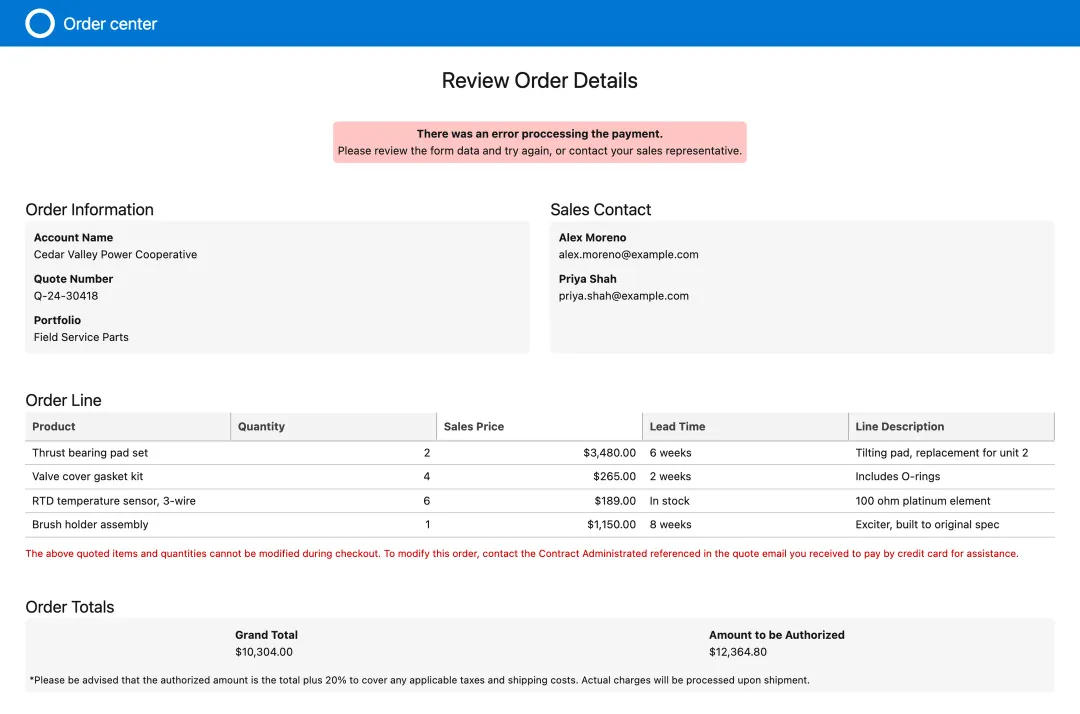Select the Includes O-rings description

coord(897,476)
